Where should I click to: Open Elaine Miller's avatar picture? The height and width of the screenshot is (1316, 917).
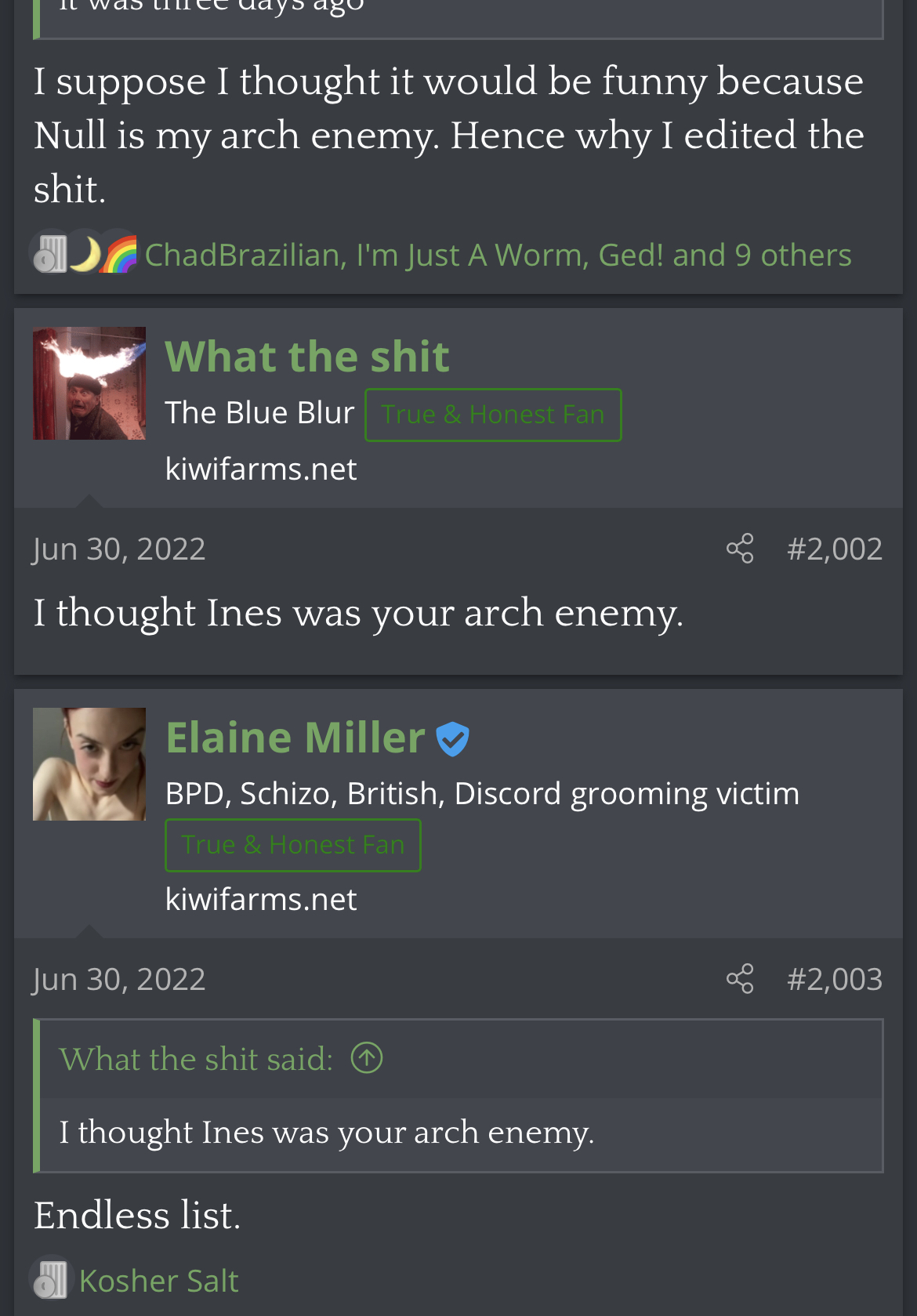(89, 764)
